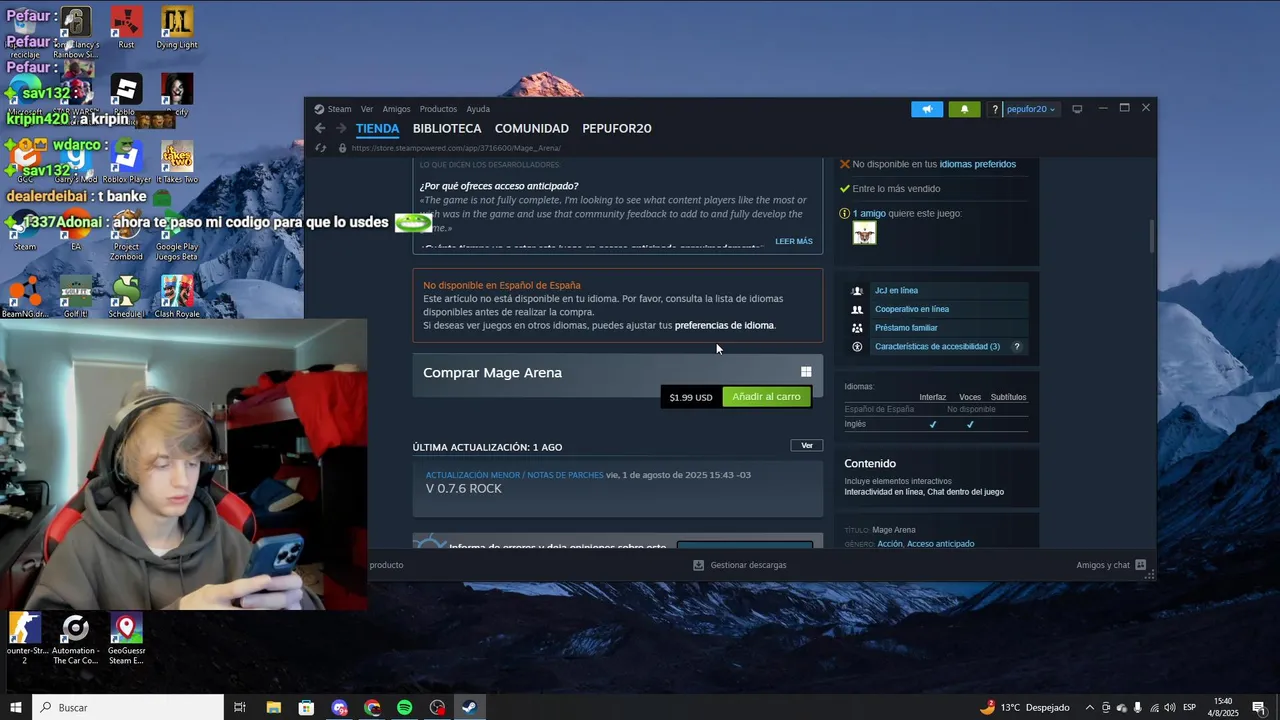Click the JcJ en línea people icon

point(857,291)
